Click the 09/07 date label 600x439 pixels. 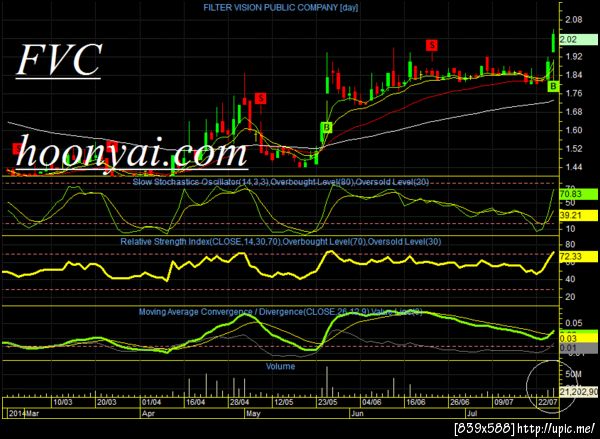click(x=504, y=402)
